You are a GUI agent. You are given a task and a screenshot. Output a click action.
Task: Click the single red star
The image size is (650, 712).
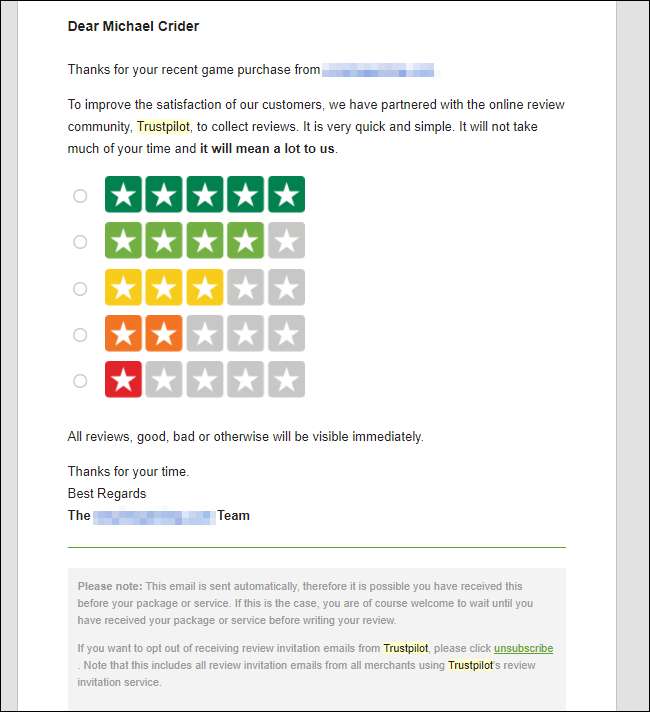(x=124, y=380)
